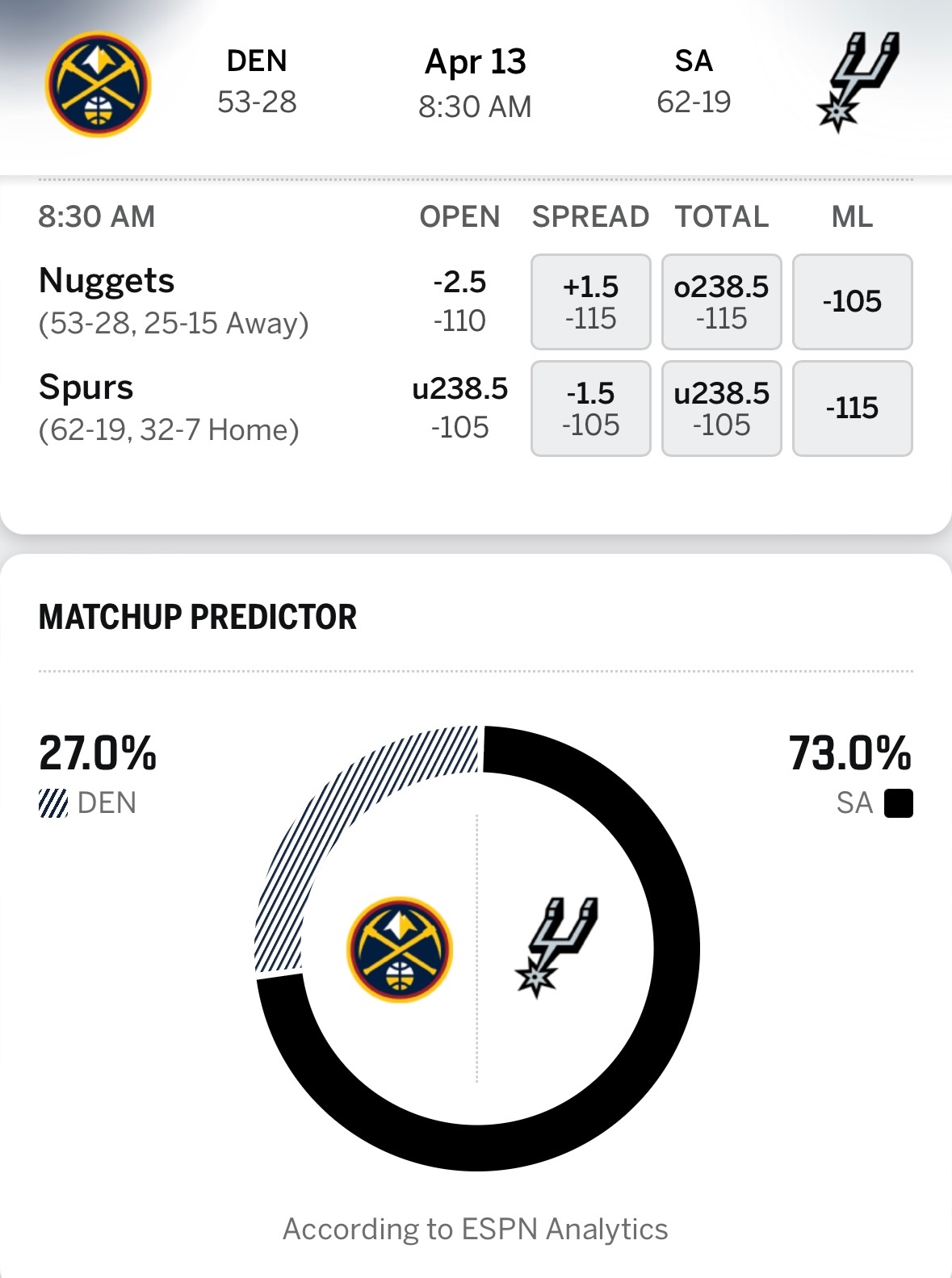Tap the Apr 13 game date
This screenshot has height=1278, width=952.
pyautogui.click(x=476, y=62)
